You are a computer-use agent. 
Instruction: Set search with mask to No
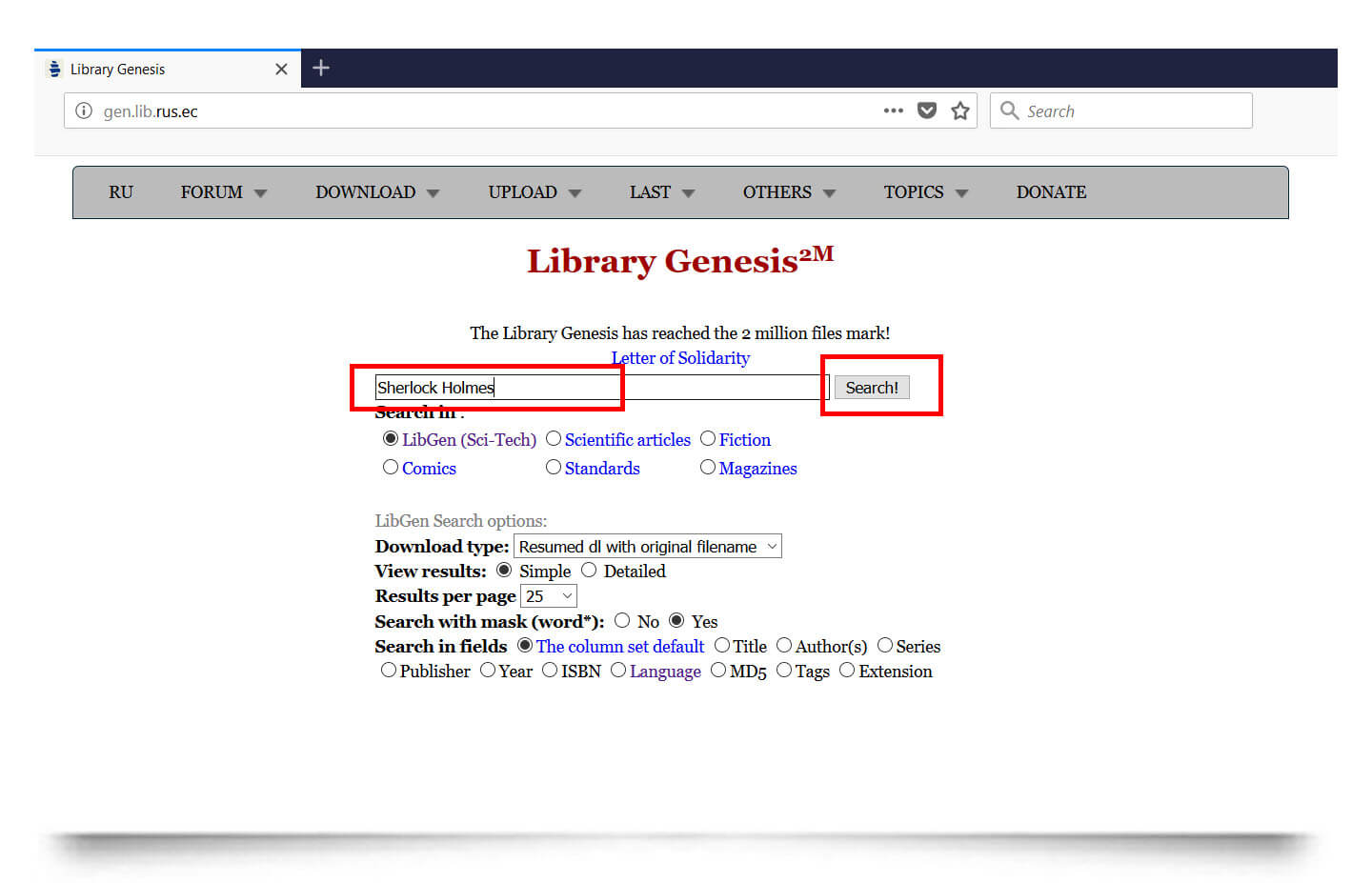(622, 621)
